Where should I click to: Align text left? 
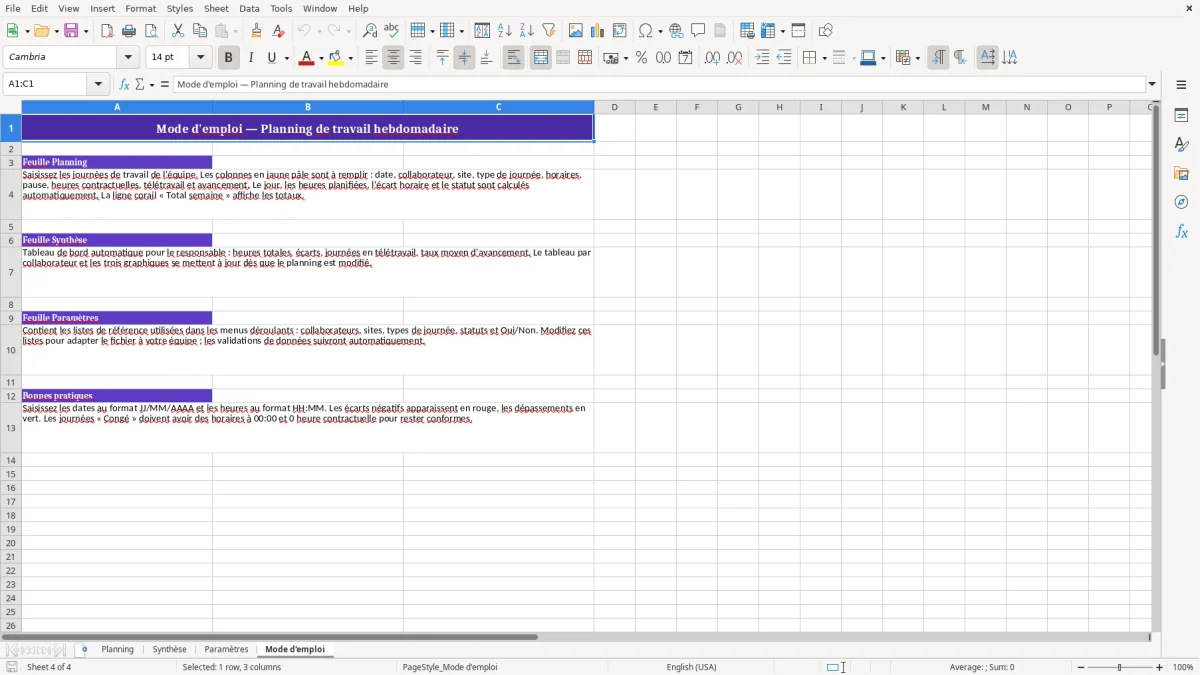pos(371,58)
